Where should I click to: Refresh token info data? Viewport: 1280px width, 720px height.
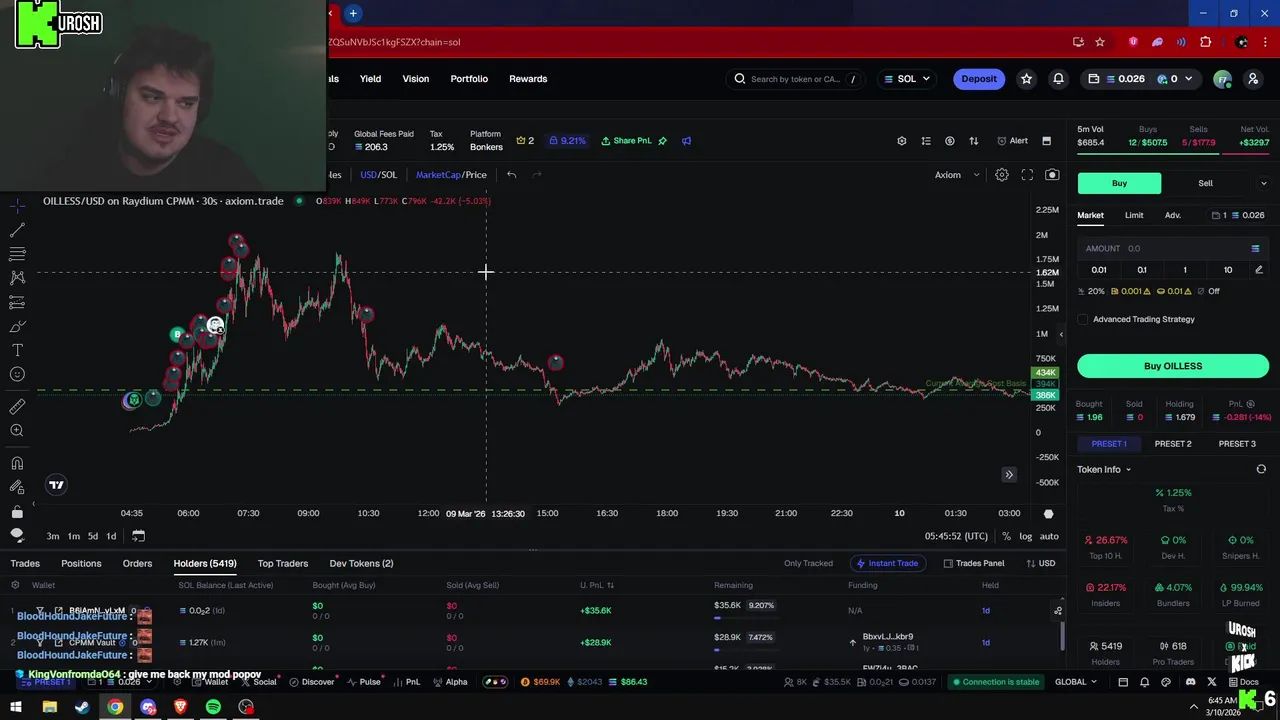tap(1261, 469)
